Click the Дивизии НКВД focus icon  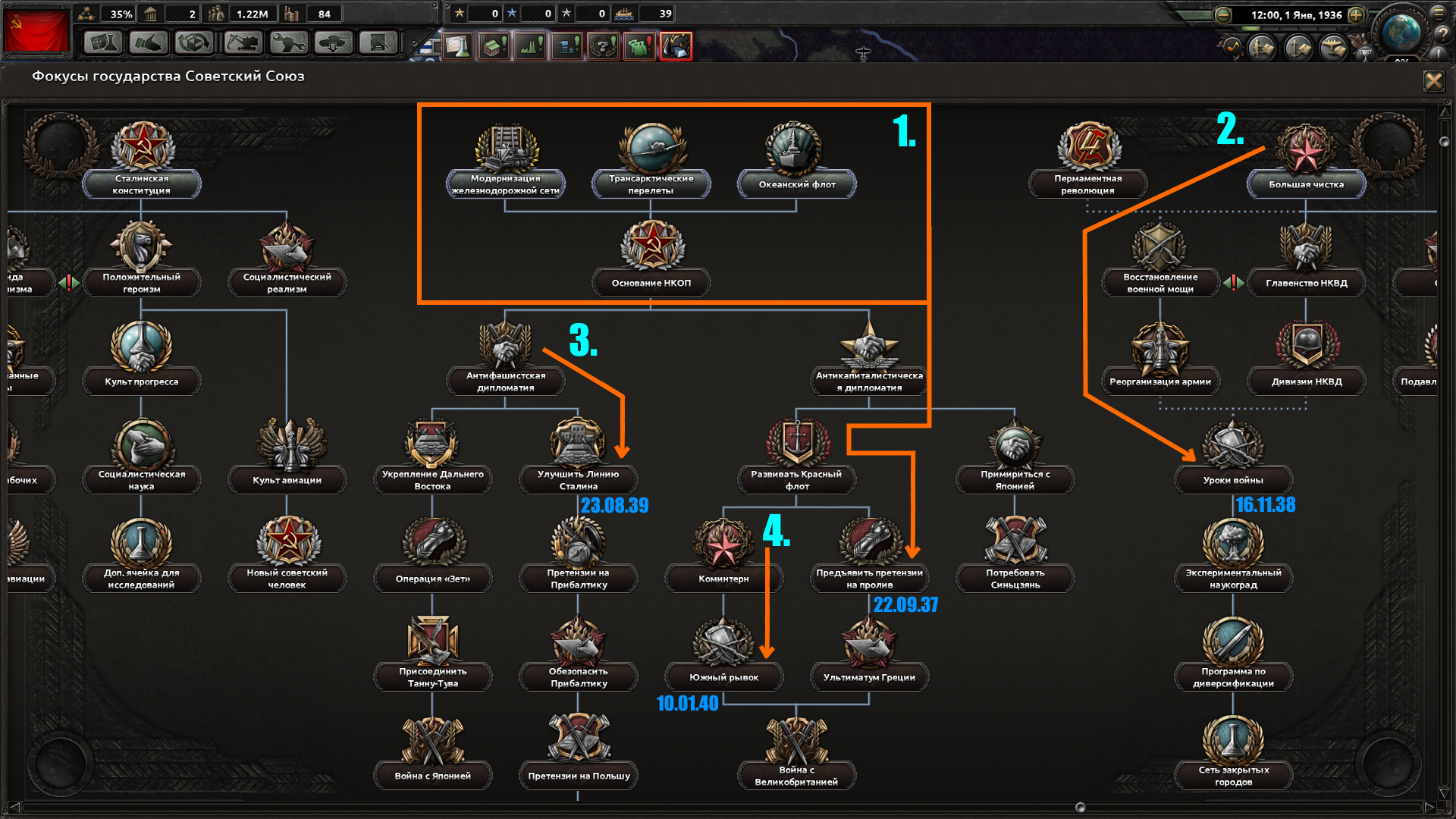pyautogui.click(x=1307, y=346)
